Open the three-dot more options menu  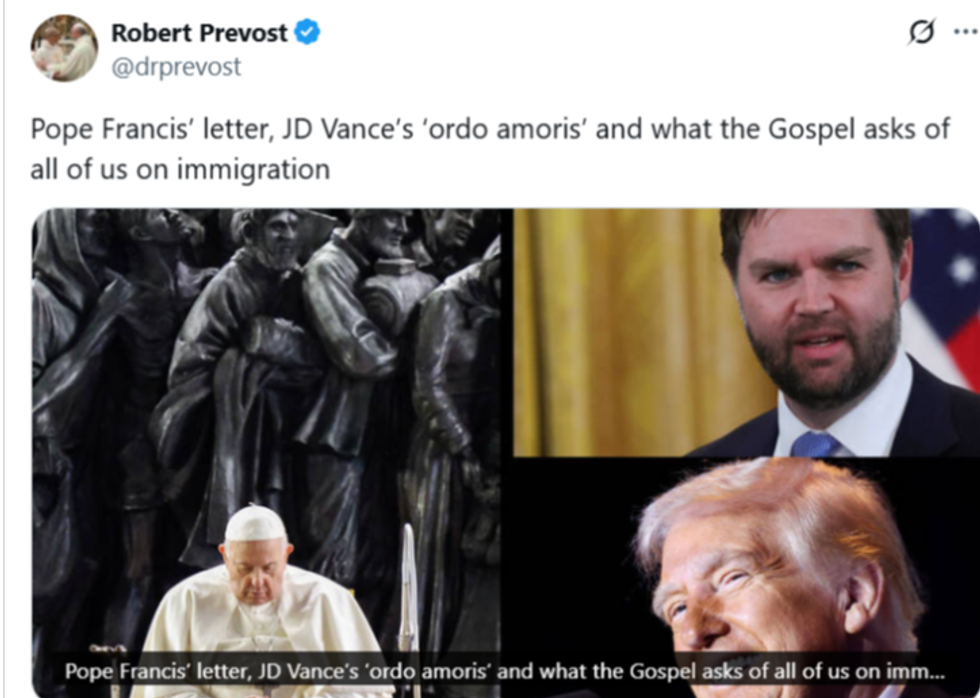pyautogui.click(x=966, y=31)
